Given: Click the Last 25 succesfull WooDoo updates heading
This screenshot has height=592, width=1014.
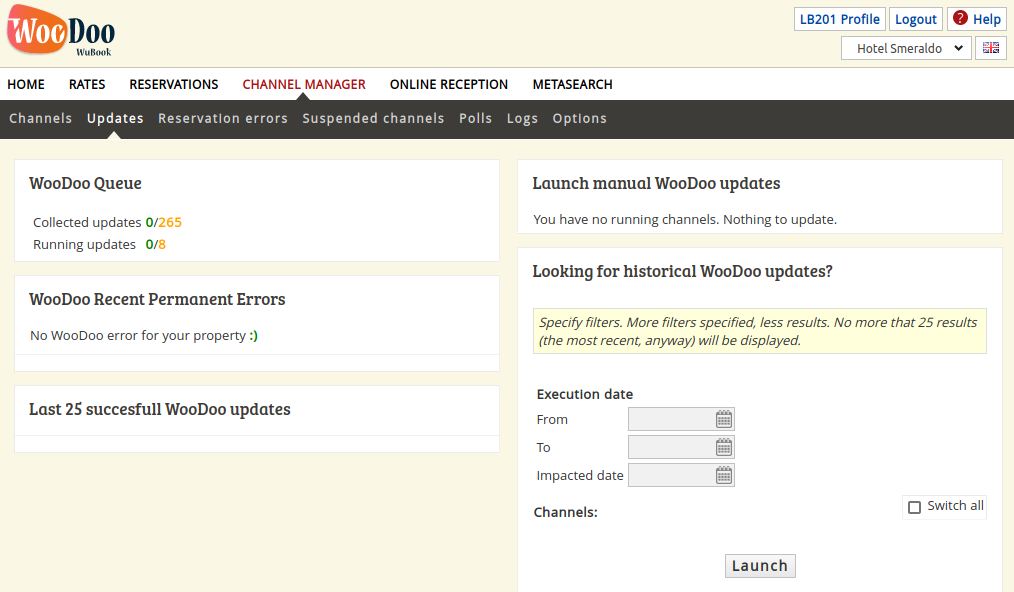Looking at the screenshot, I should (x=160, y=409).
